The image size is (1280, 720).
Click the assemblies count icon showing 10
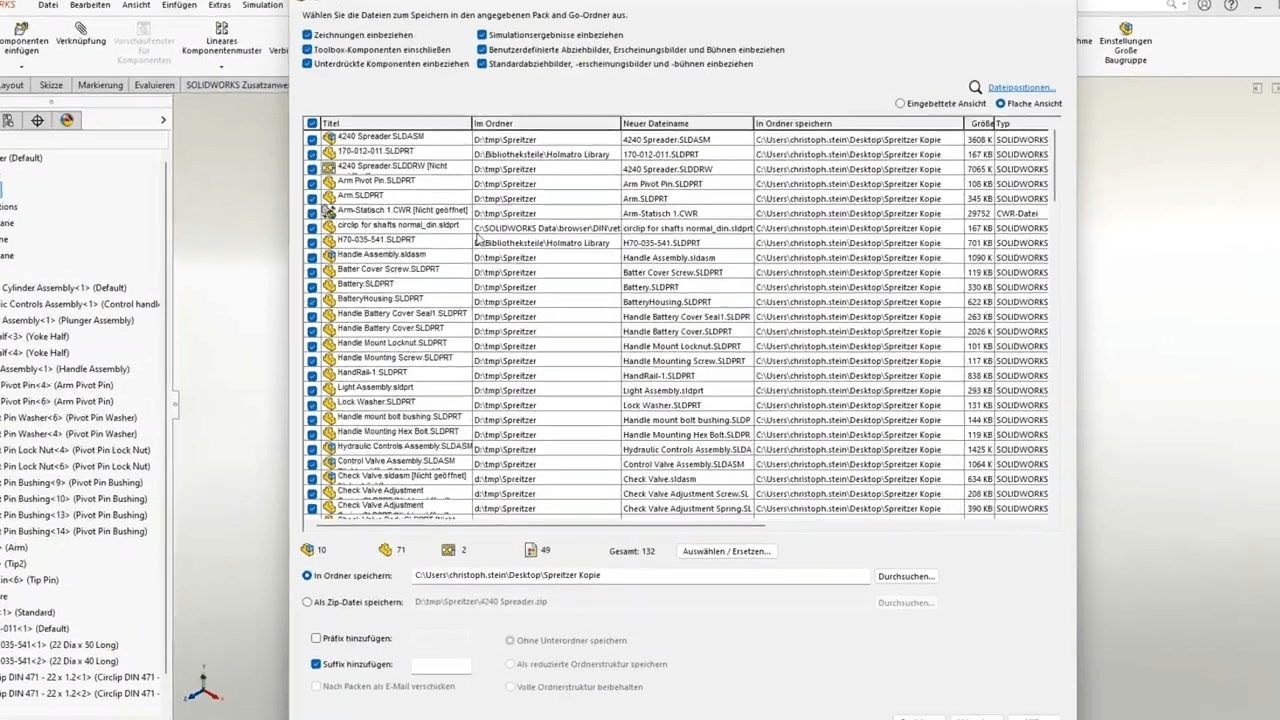[x=308, y=549]
